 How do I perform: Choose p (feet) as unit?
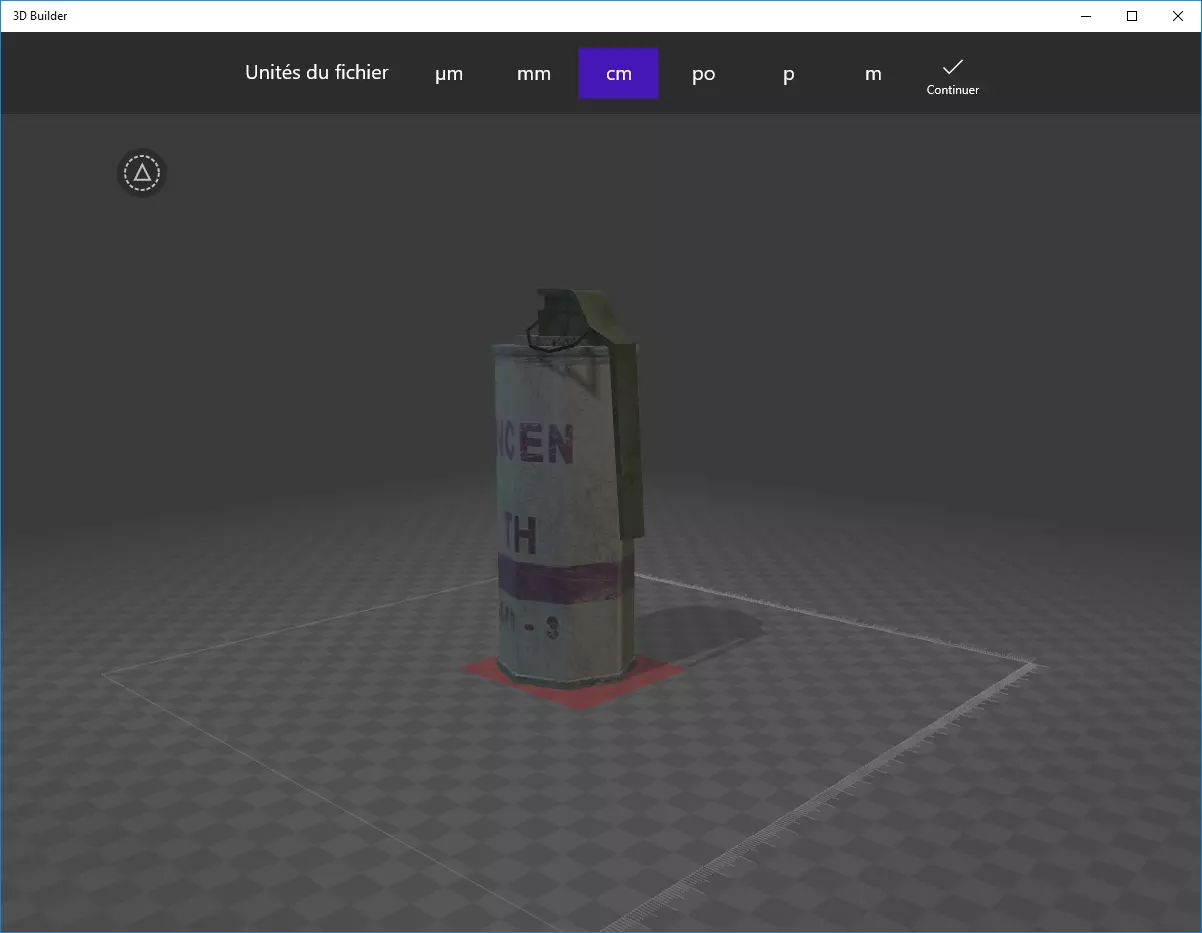pos(789,74)
